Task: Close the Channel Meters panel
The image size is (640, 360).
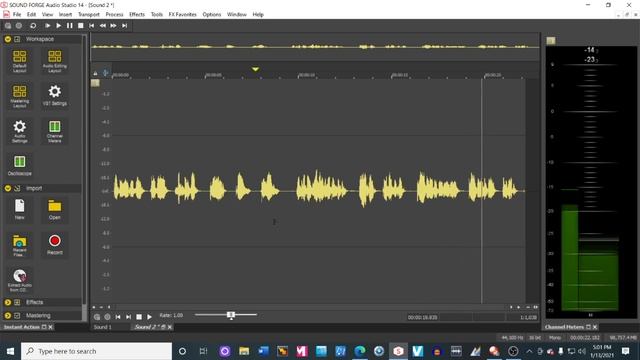Action: 595,327
